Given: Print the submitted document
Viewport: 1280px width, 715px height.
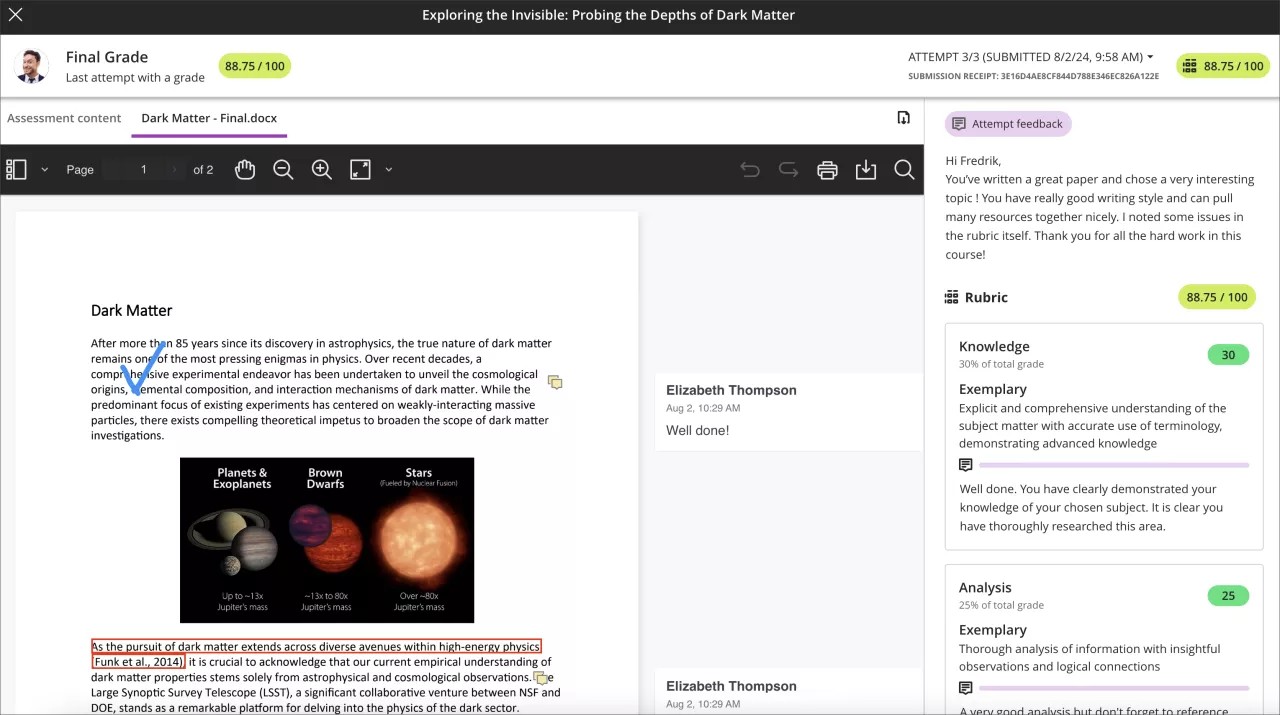Looking at the screenshot, I should pyautogui.click(x=827, y=169).
